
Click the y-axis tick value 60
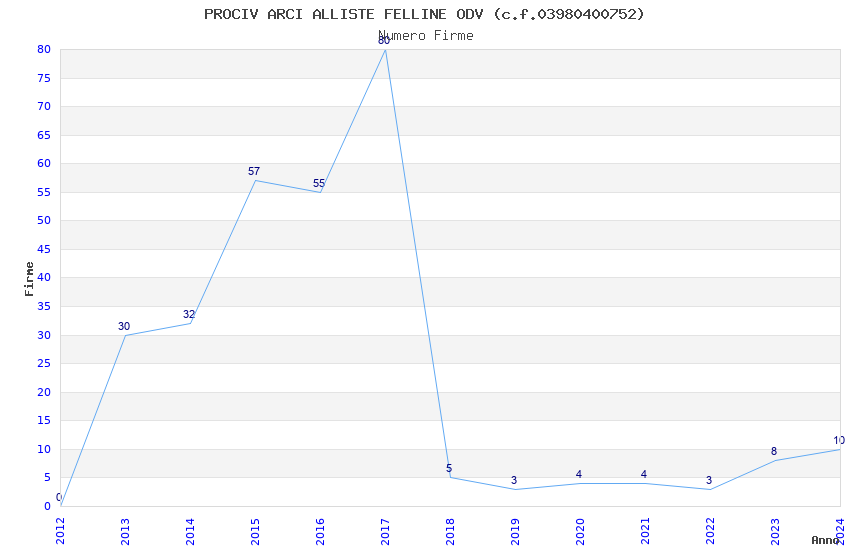point(44,163)
